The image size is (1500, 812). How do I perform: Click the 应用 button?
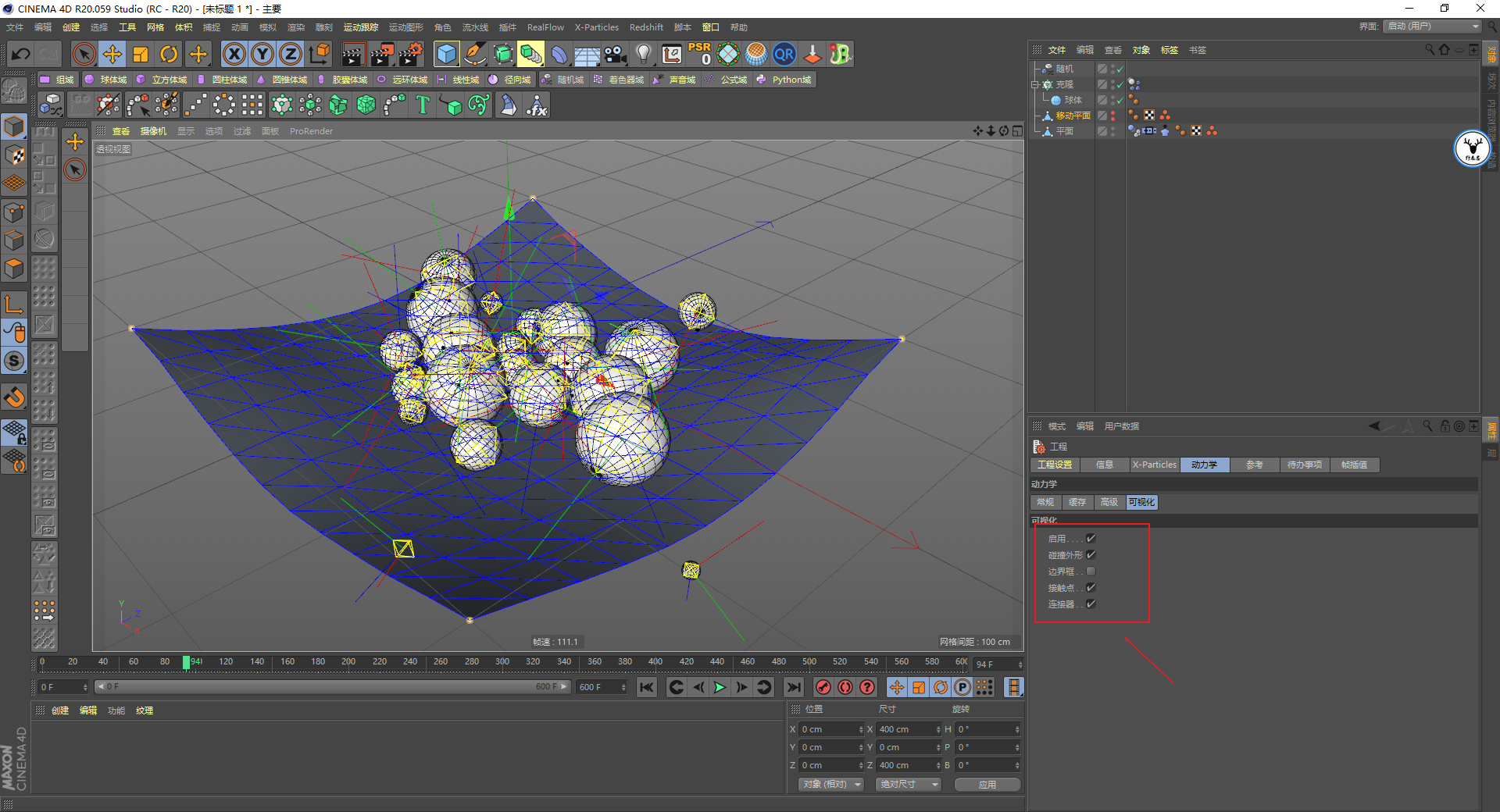[x=987, y=784]
